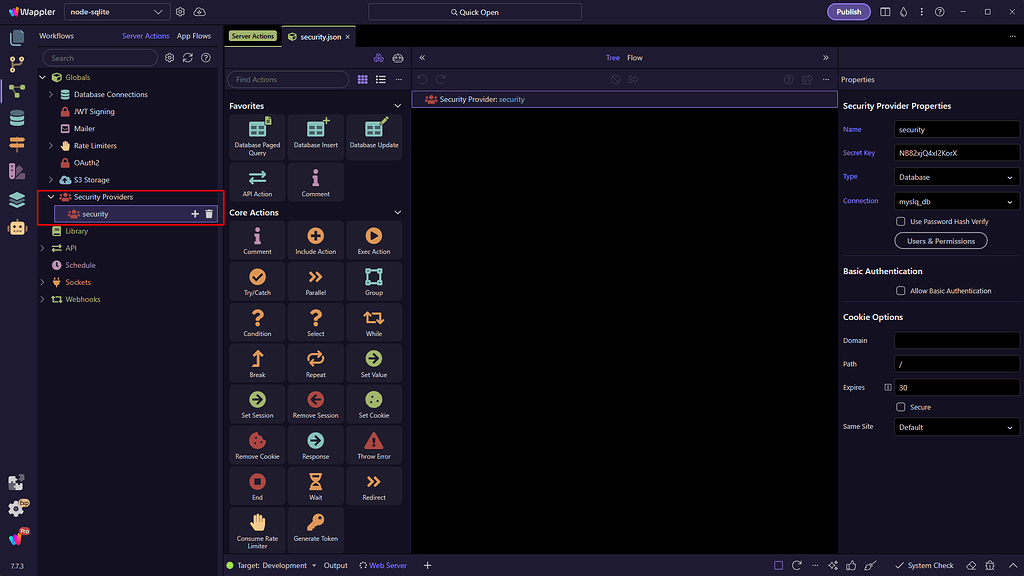Add the Set Value action
Screen dimensions: 1024x576
[x=374, y=364]
